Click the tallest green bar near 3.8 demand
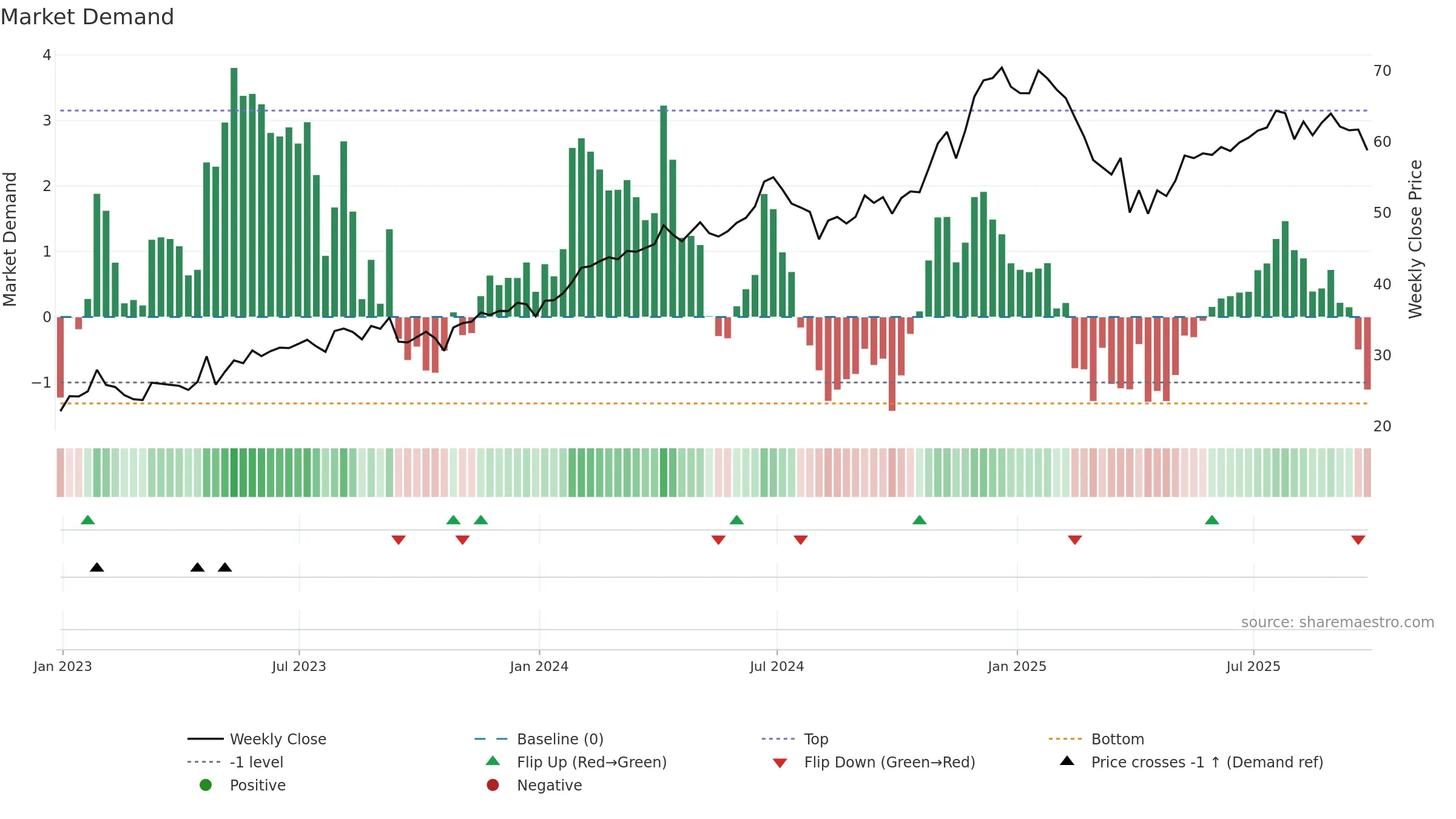The width and height of the screenshot is (1456, 819). tap(234, 192)
